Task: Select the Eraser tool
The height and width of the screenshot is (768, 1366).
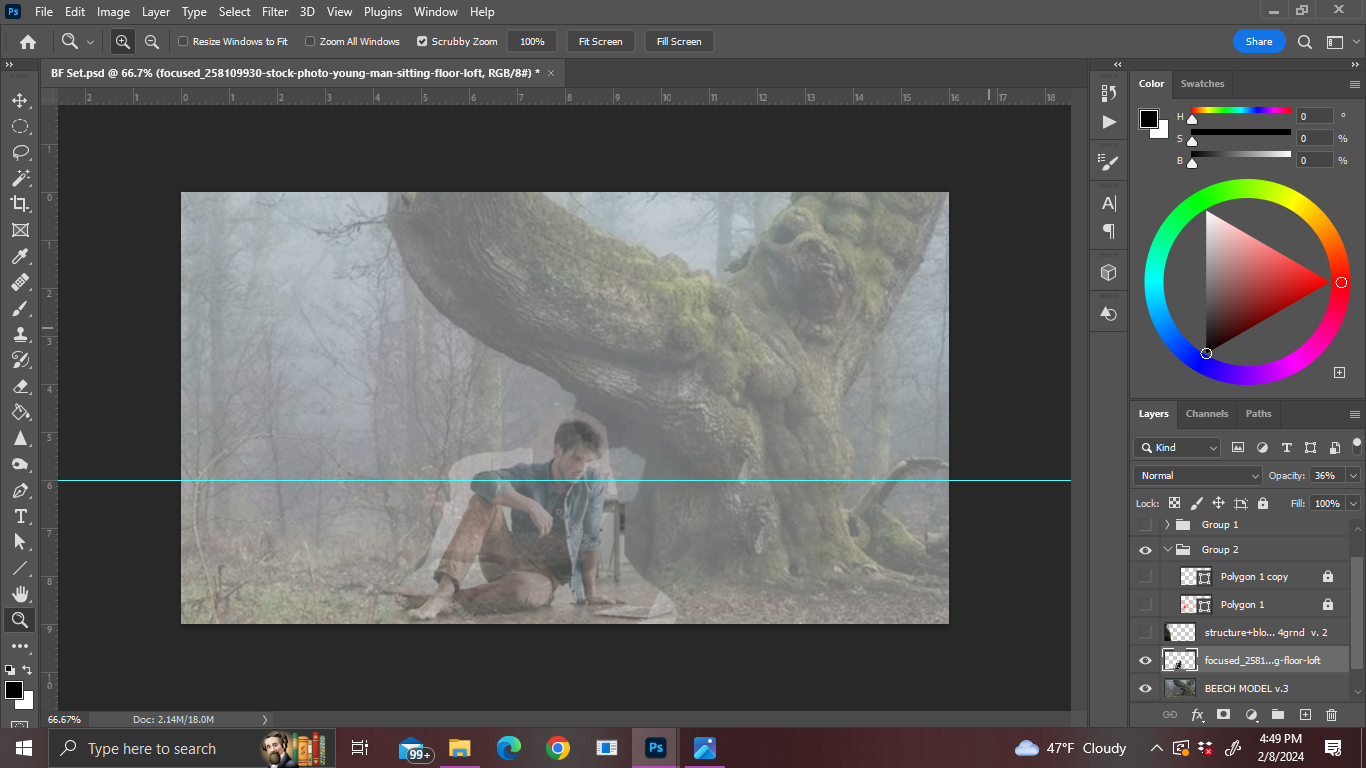Action: tap(20, 386)
